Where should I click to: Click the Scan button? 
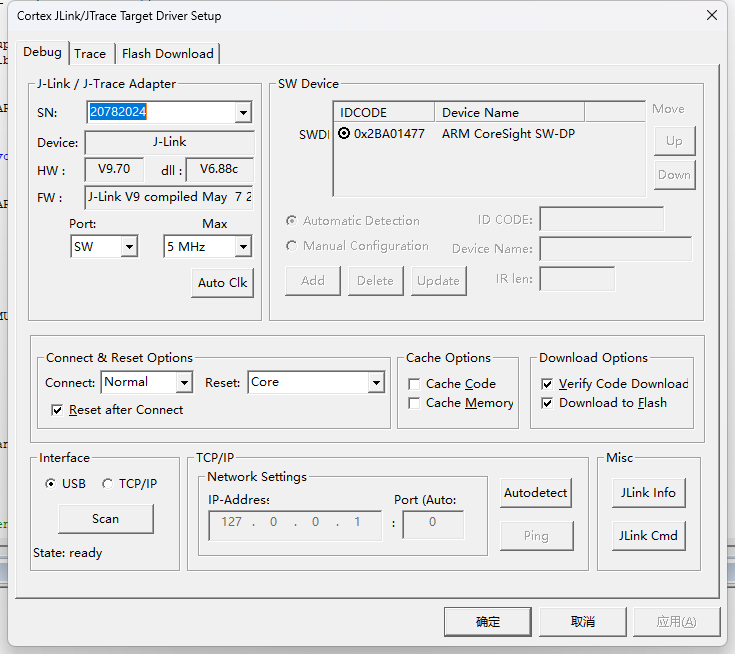[x=106, y=519]
